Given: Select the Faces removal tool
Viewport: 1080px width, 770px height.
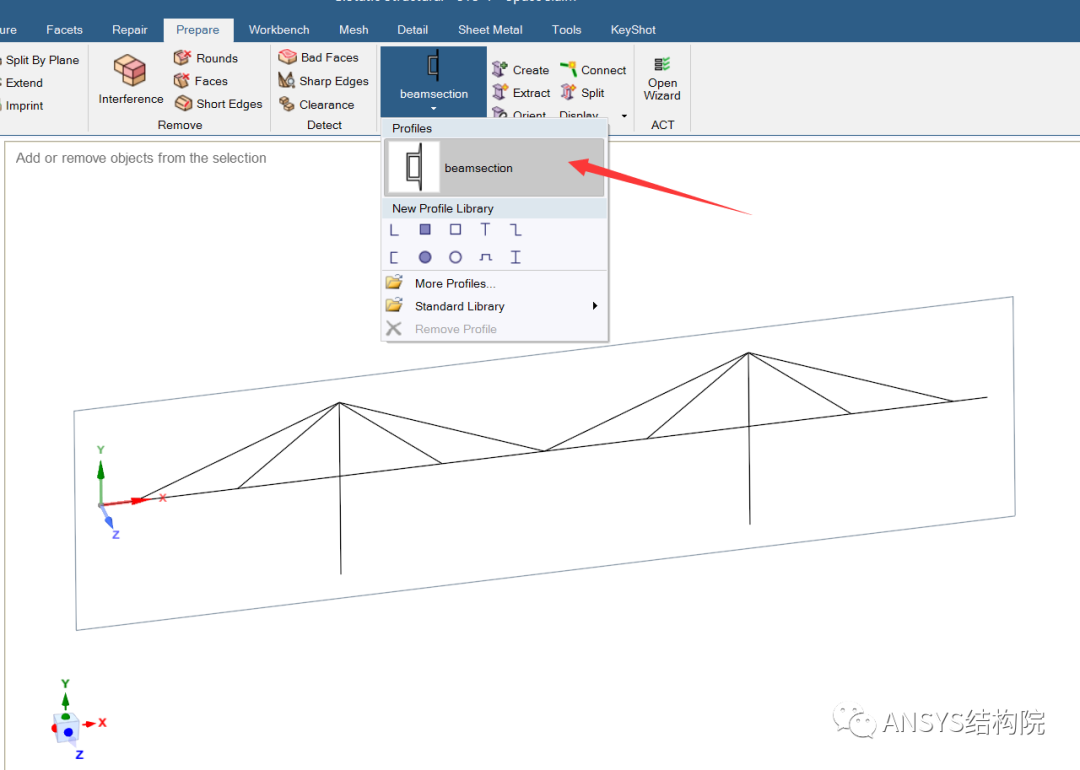Looking at the screenshot, I should tap(200, 81).
